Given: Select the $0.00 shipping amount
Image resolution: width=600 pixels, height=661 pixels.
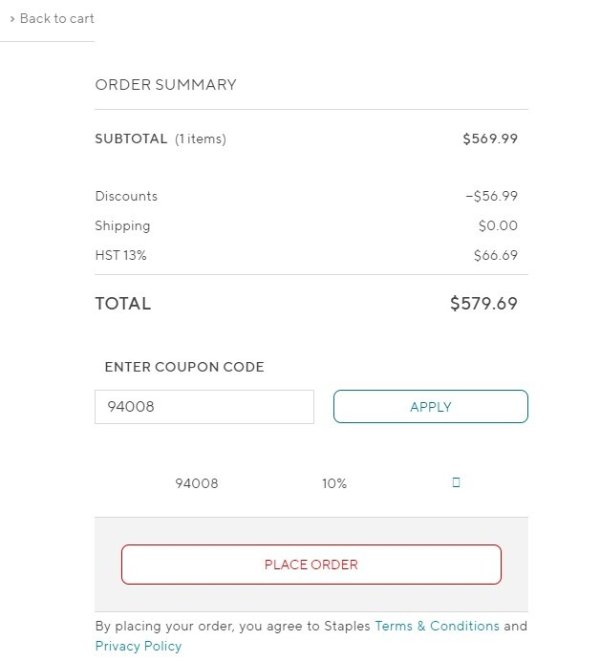Looking at the screenshot, I should pos(498,226).
